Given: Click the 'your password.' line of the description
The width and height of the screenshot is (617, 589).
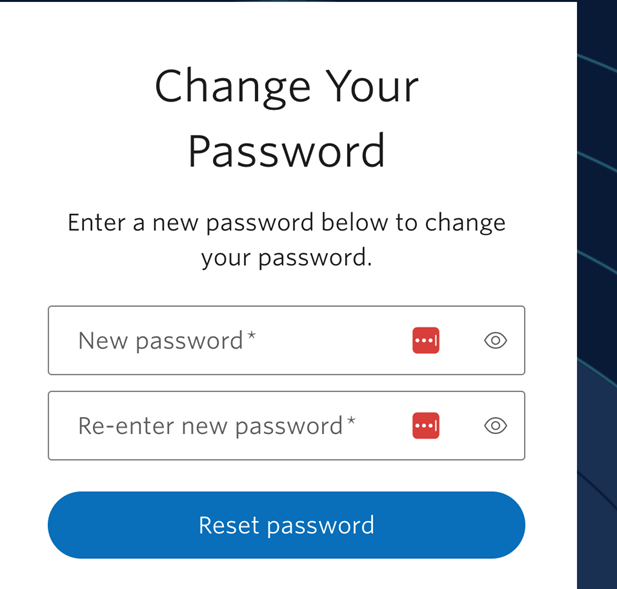Looking at the screenshot, I should coord(286,257).
